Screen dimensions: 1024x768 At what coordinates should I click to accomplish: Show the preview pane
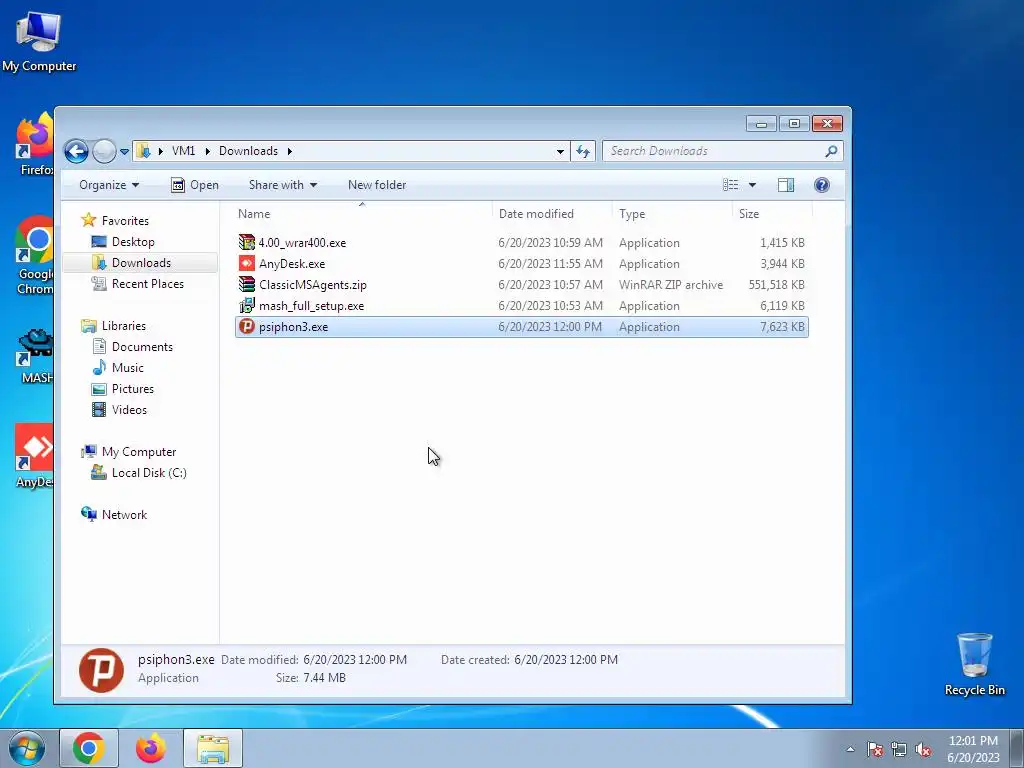[x=786, y=185]
